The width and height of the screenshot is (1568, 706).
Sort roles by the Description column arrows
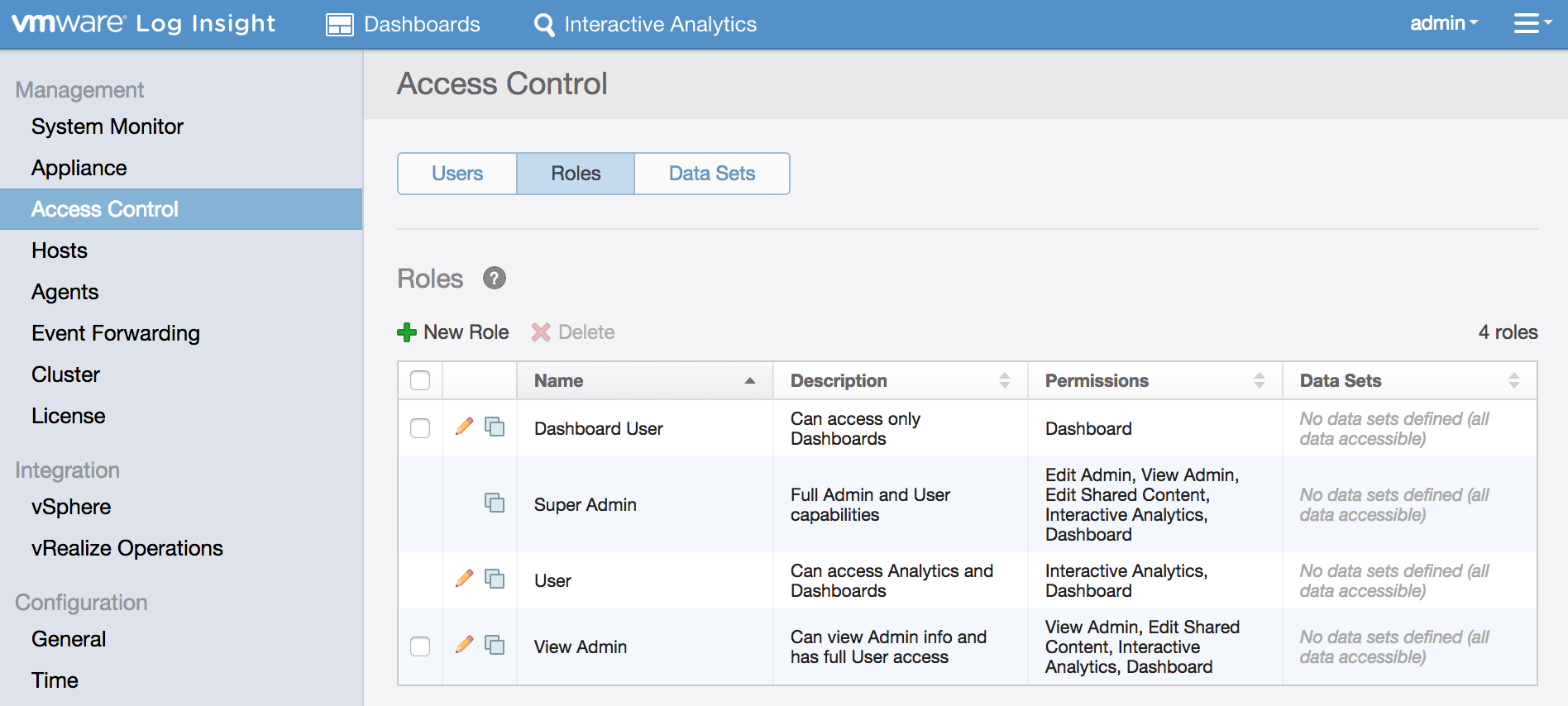coord(1004,380)
